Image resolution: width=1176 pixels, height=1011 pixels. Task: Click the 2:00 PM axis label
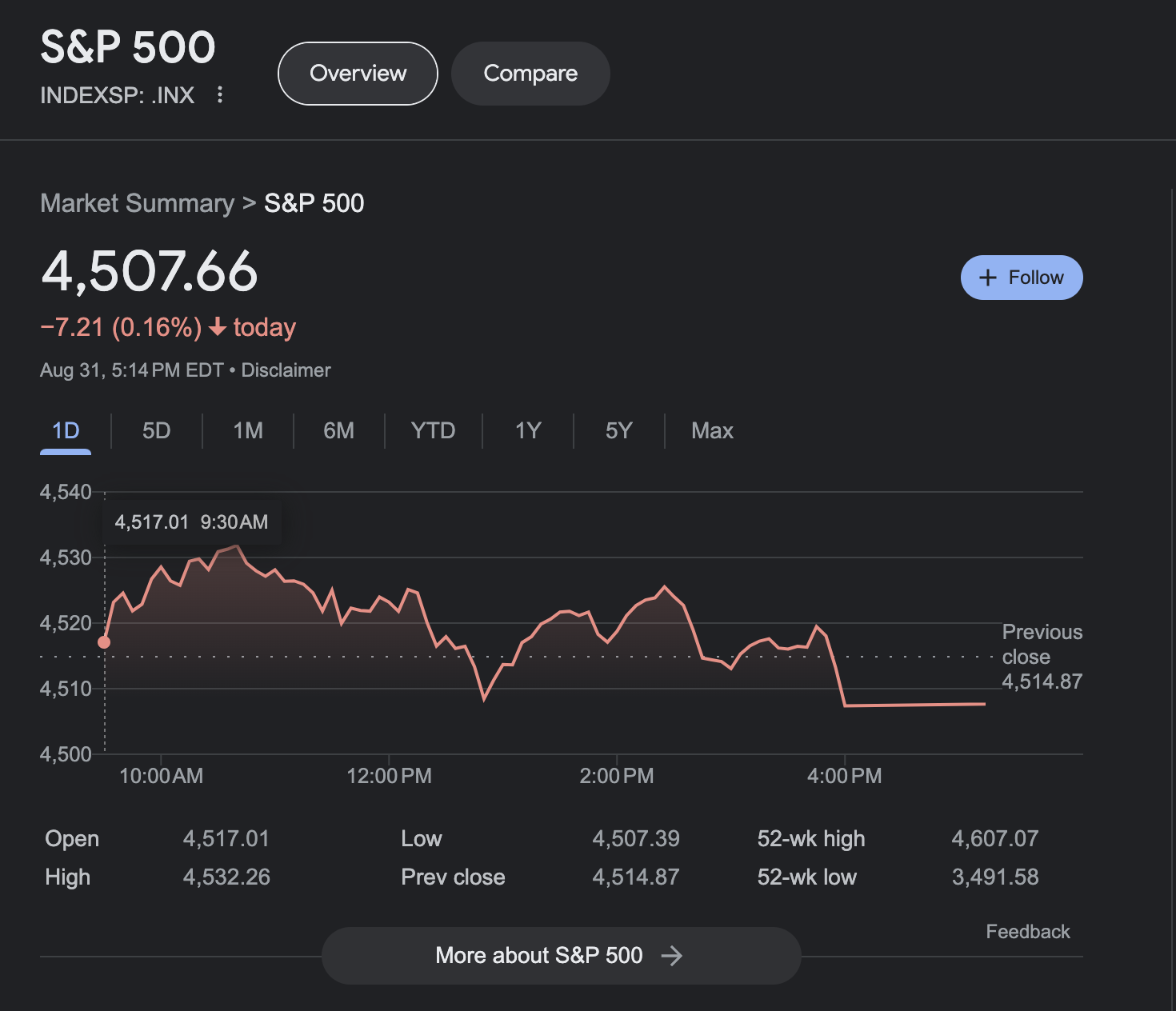coord(617,776)
